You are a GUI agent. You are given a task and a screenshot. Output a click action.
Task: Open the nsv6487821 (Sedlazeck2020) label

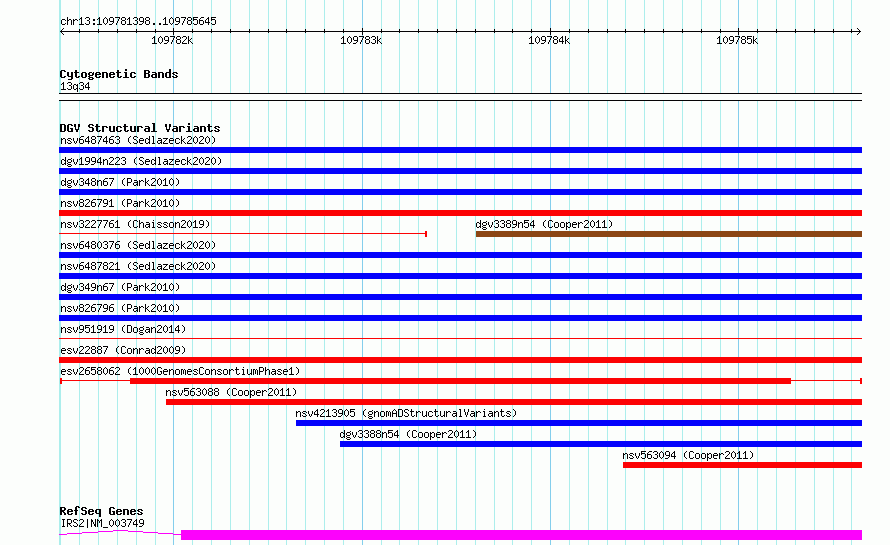tap(138, 266)
